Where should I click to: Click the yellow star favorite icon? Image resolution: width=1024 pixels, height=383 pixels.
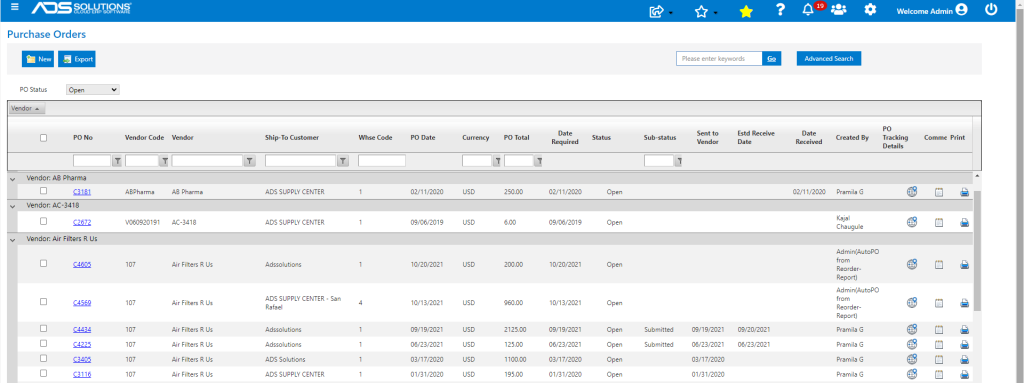tap(746, 11)
